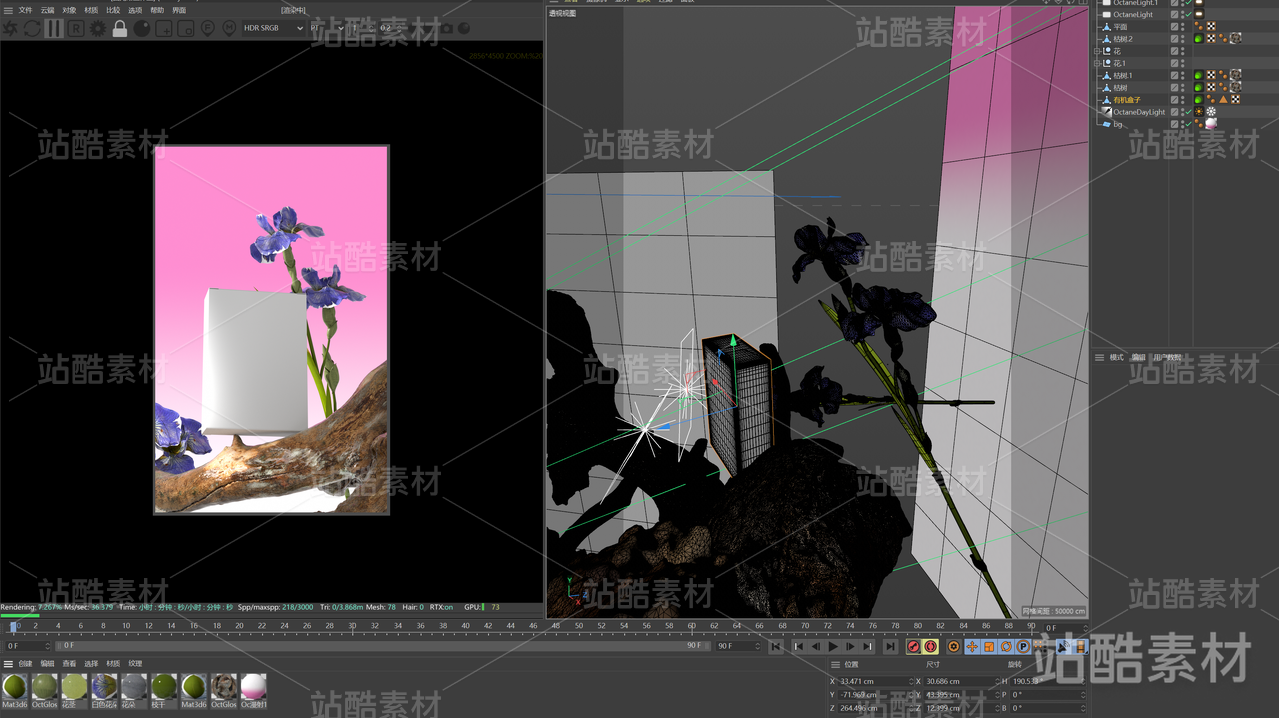The image size is (1279, 718).
Task: Select the OctaneDayLight object
Action: 1139,112
